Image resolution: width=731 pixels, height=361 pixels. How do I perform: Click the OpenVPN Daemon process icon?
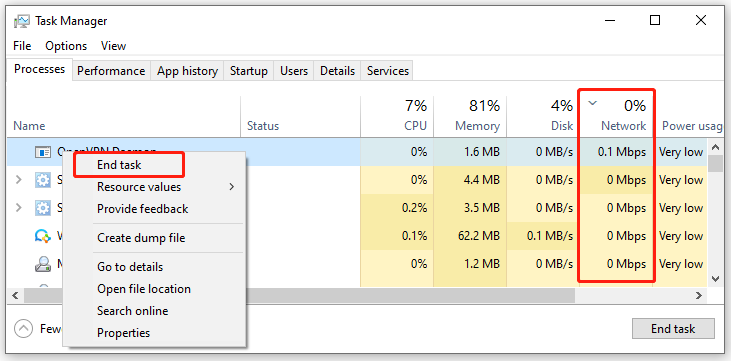43,152
